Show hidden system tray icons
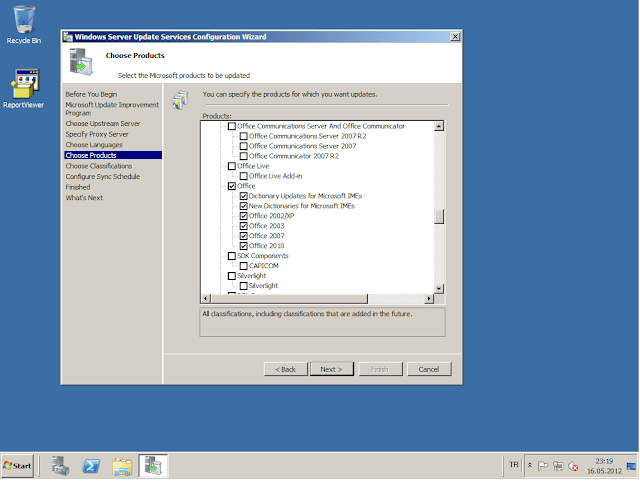 [x=530, y=466]
